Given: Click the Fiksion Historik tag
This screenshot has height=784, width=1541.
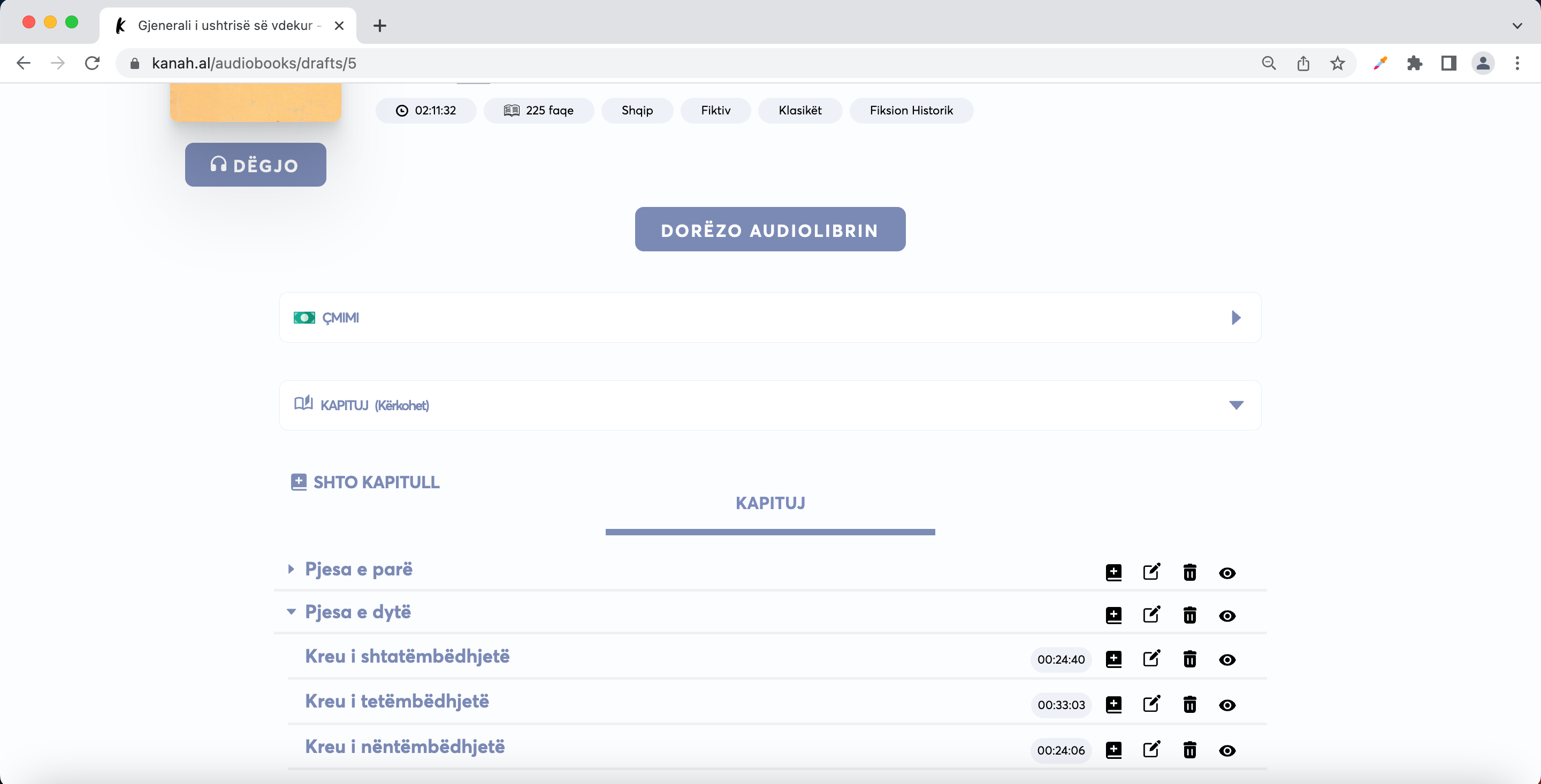Looking at the screenshot, I should [911, 110].
